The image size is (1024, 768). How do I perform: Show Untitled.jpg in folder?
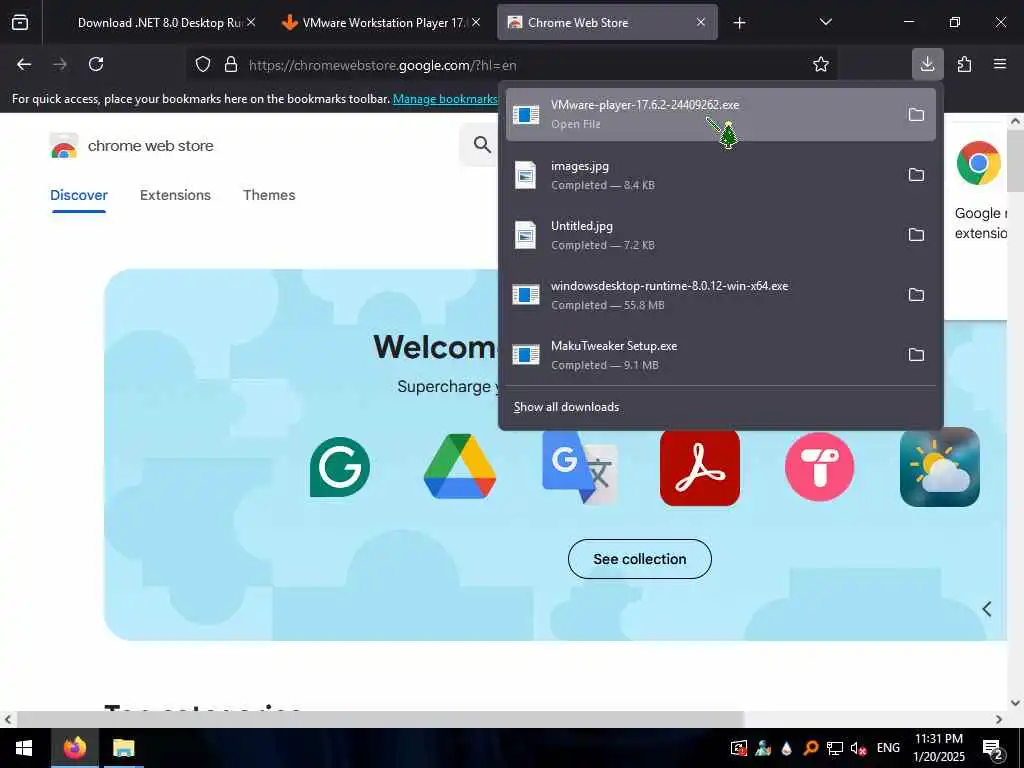coord(916,234)
